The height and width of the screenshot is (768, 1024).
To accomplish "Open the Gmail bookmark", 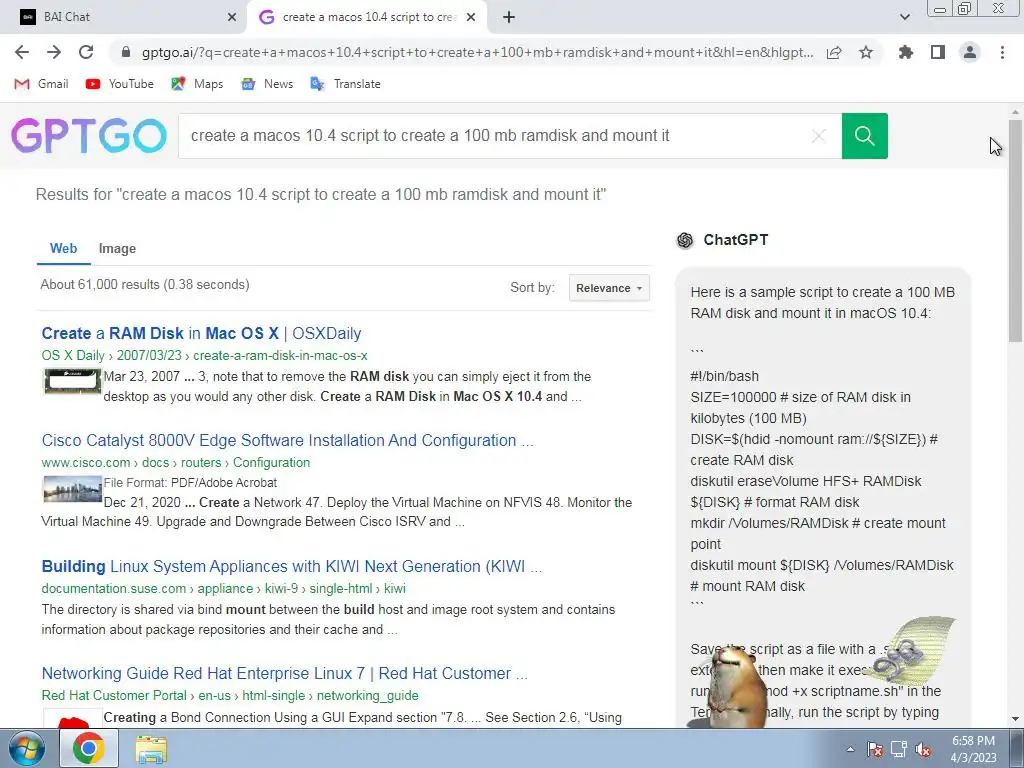I will coord(41,84).
